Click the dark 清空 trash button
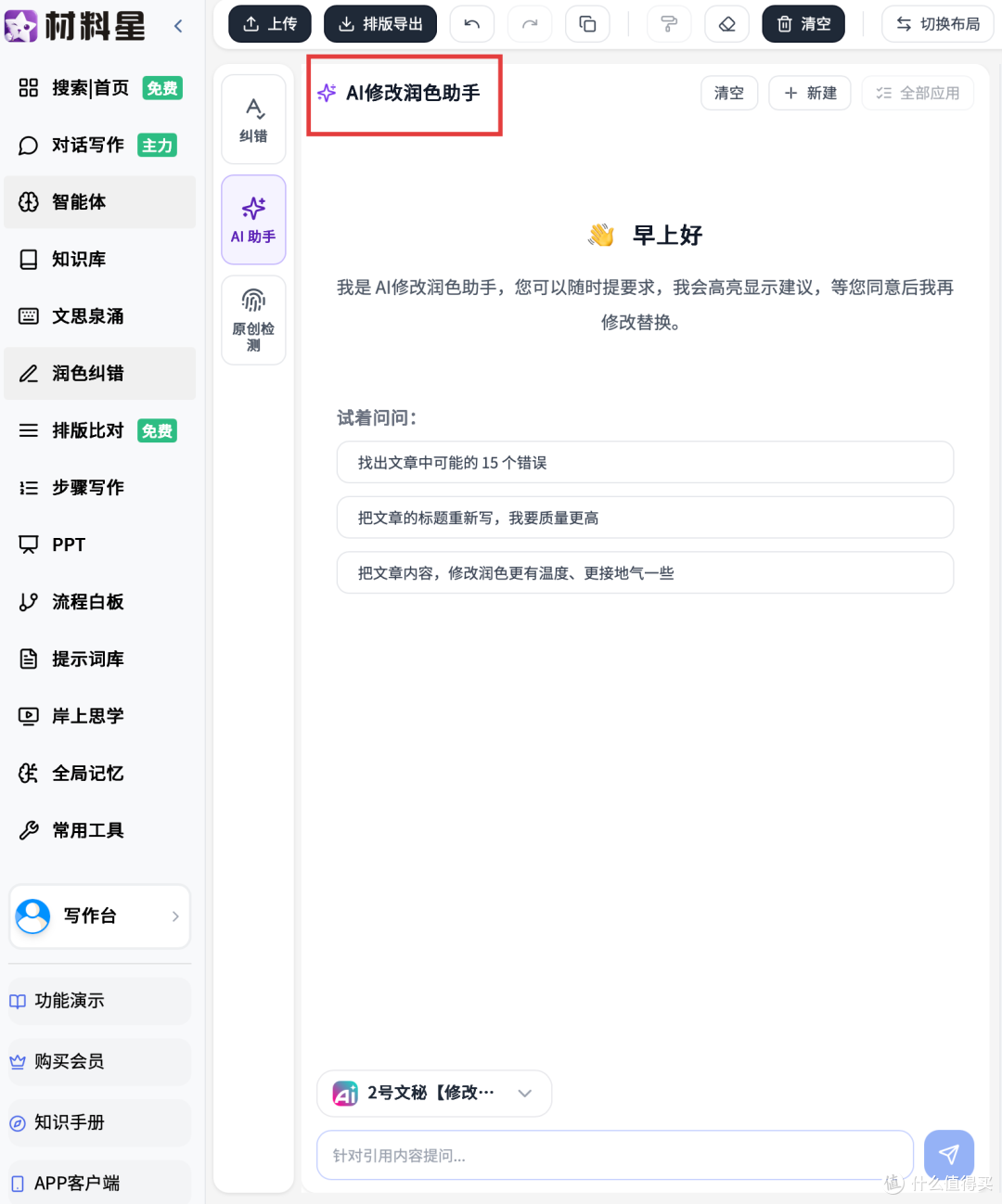 [x=803, y=24]
